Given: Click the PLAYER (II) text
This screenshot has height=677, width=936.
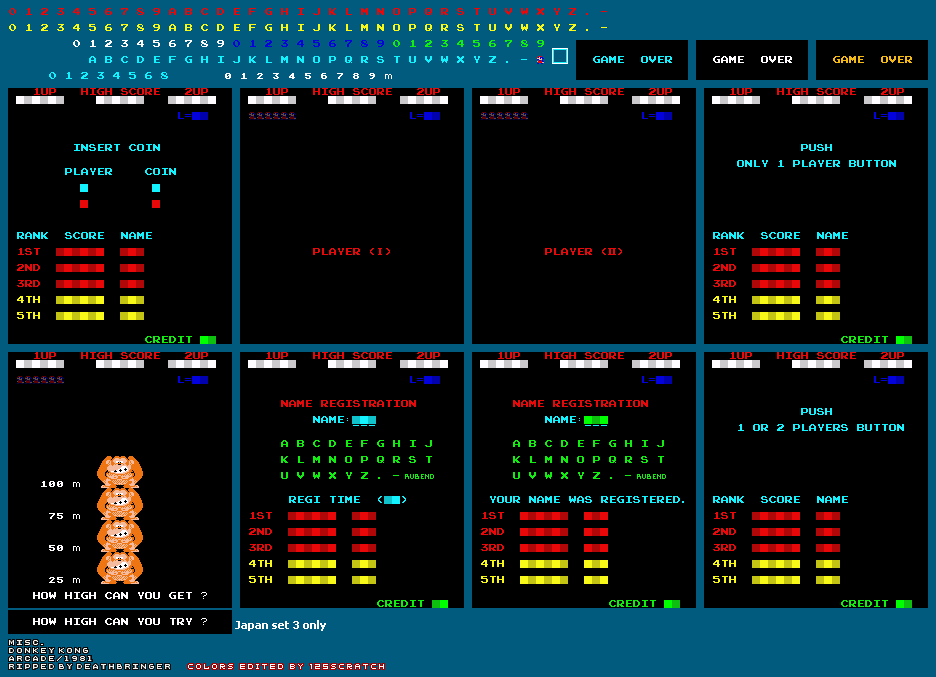Looking at the screenshot, I should click(584, 252).
